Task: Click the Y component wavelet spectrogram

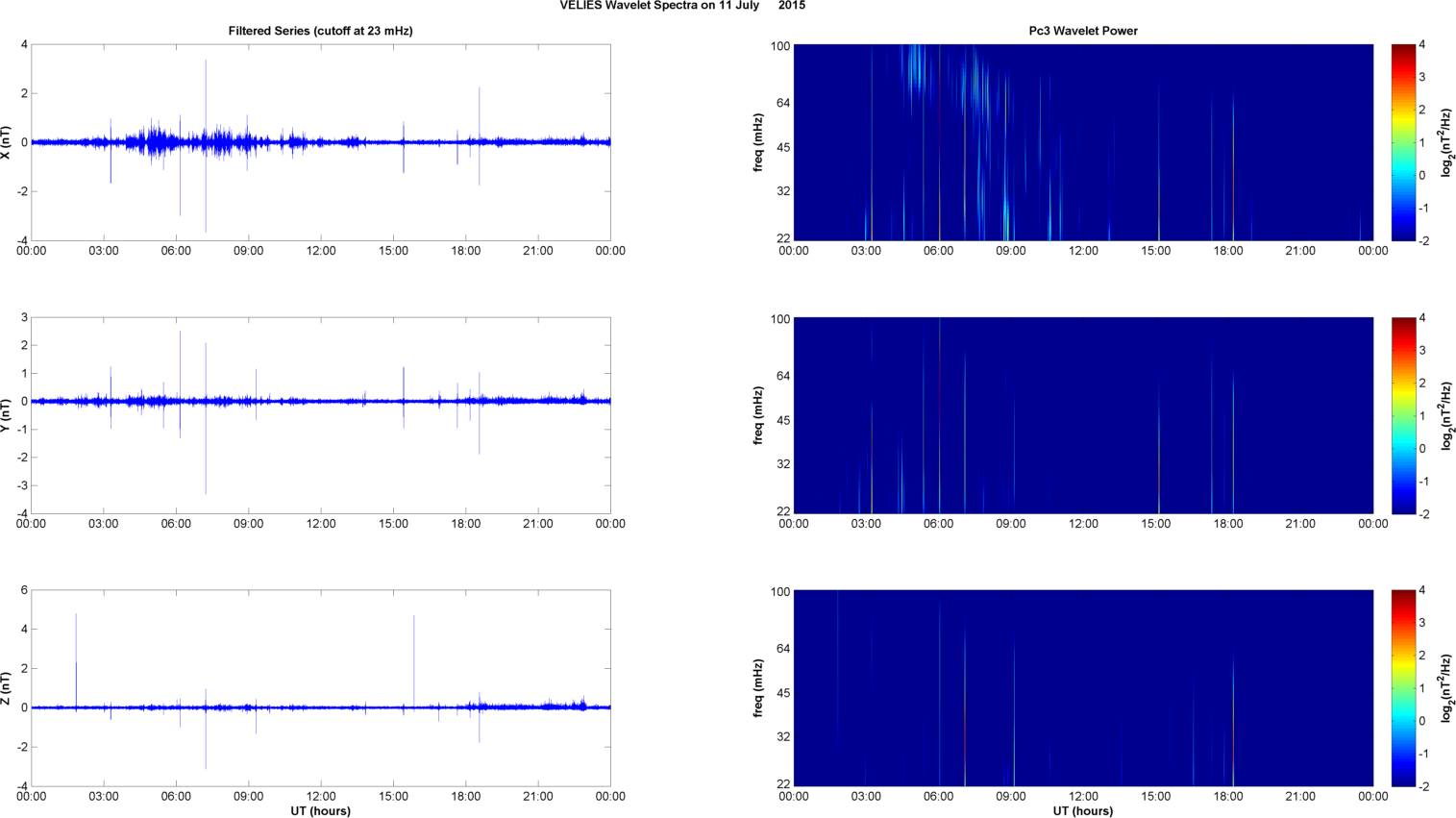Action: tap(1083, 415)
